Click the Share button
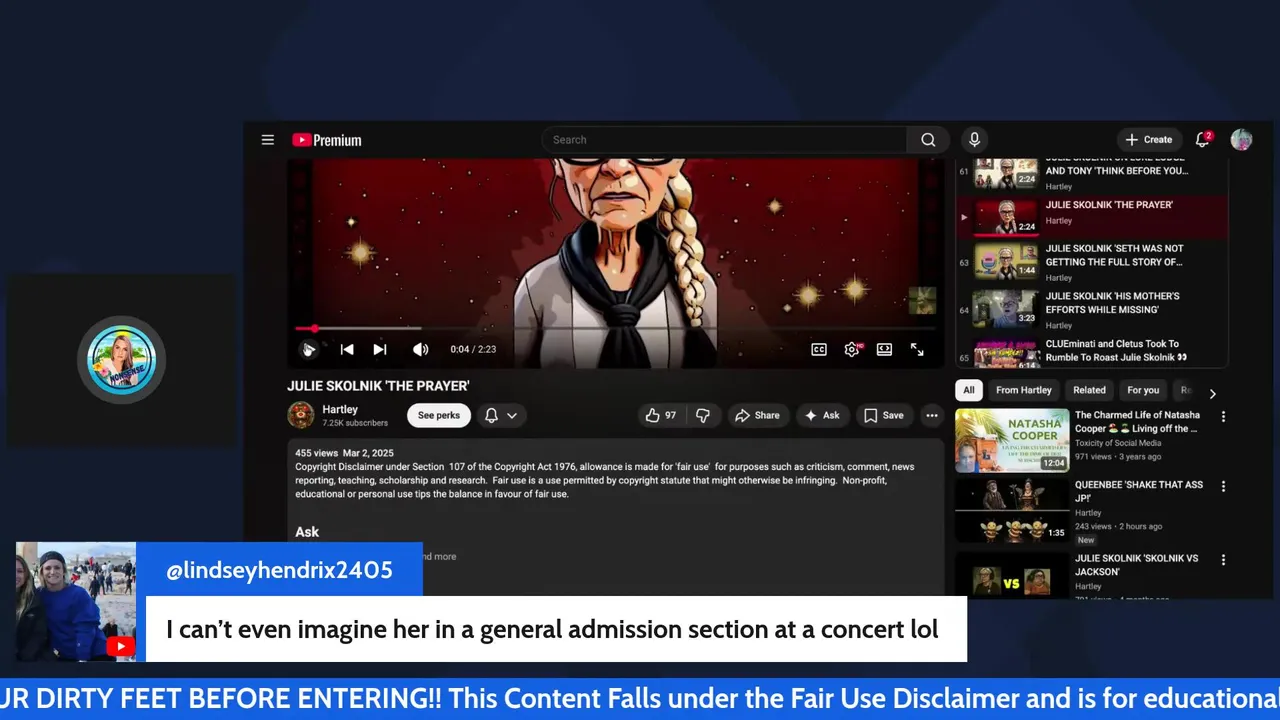This screenshot has width=1280, height=720. pyautogui.click(x=758, y=415)
